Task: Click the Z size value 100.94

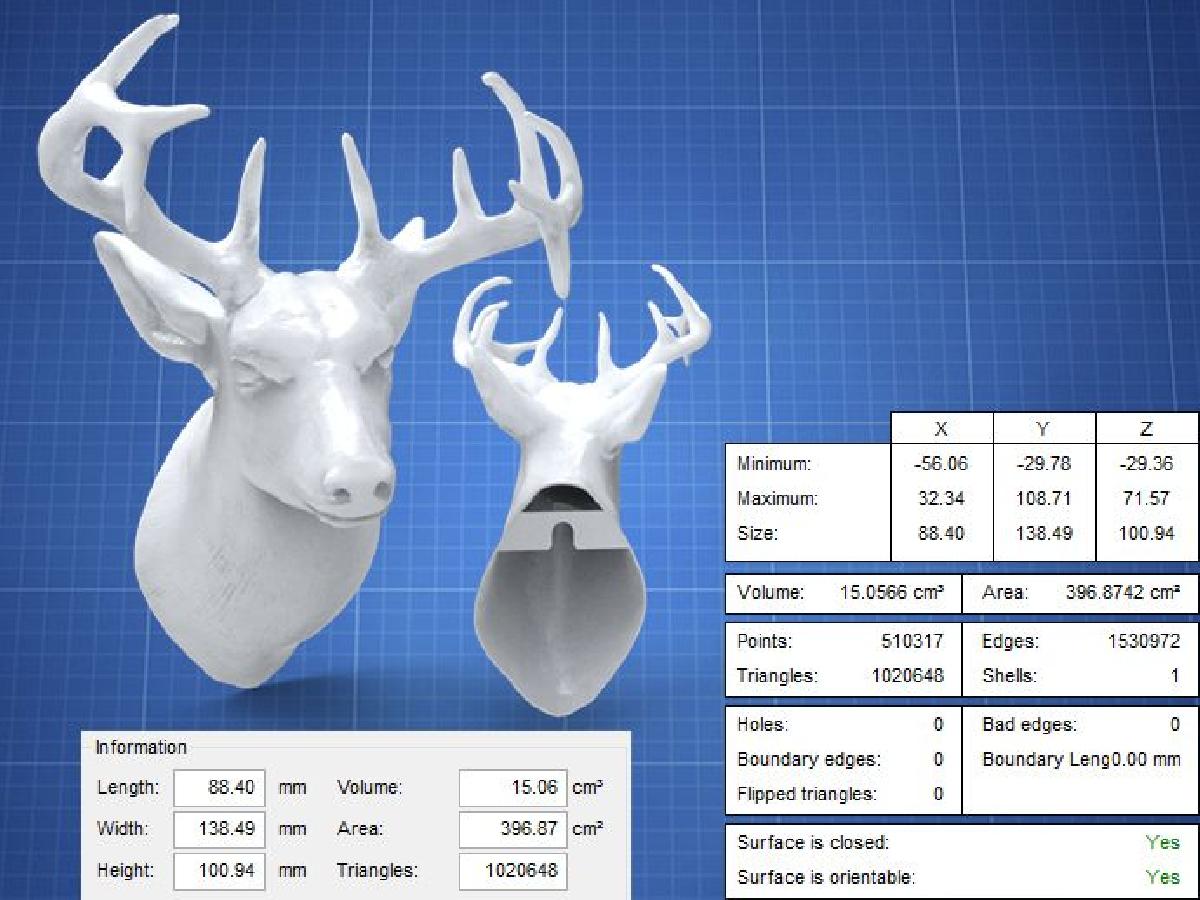Action: (1147, 534)
